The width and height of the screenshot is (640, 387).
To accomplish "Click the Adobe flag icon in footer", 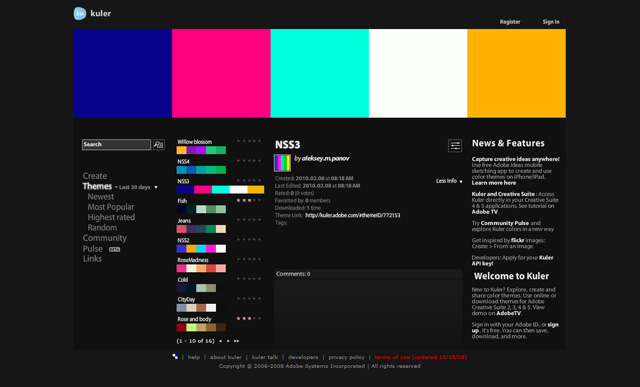I will click(175, 356).
